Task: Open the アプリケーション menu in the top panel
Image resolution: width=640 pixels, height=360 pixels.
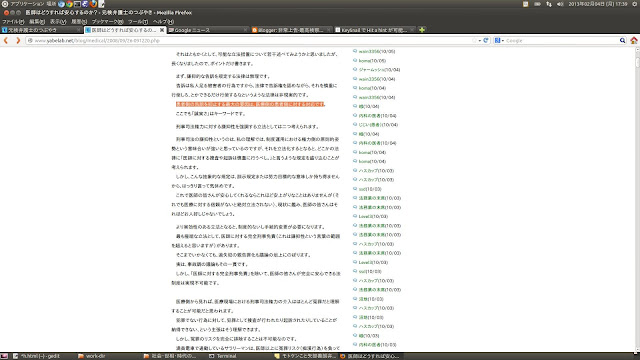Action: coord(27,4)
